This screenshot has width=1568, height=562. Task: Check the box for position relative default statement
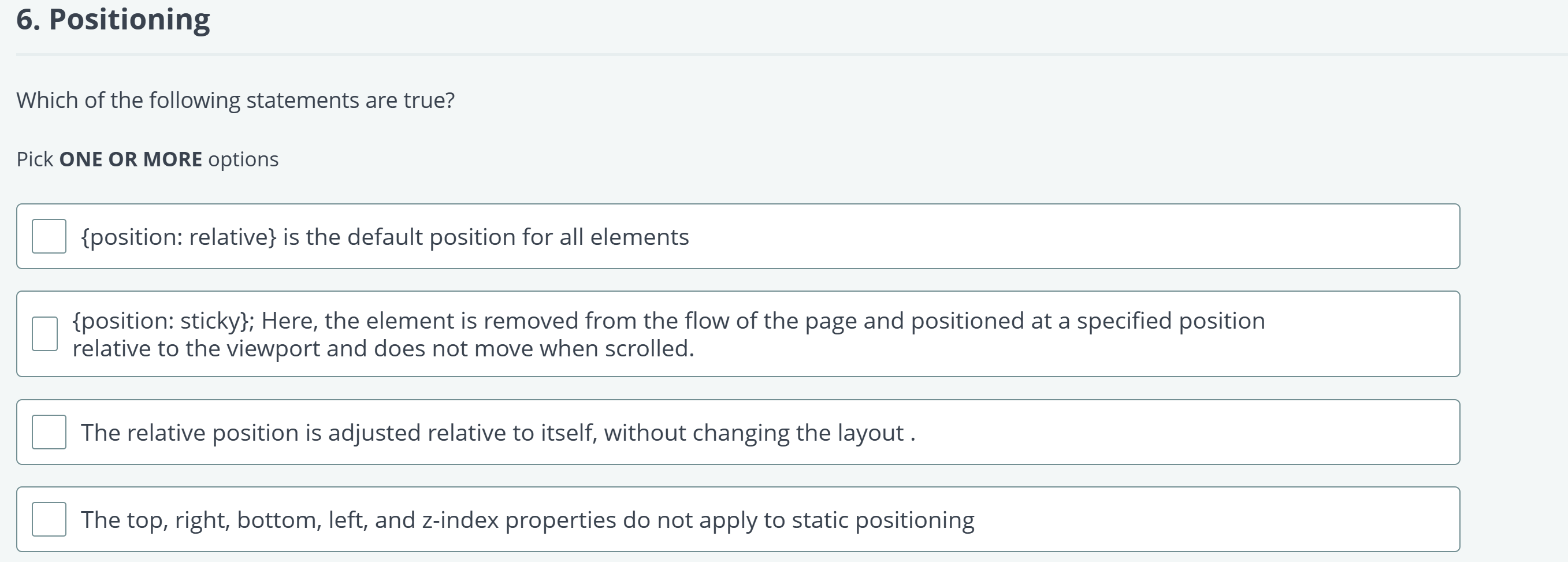49,236
